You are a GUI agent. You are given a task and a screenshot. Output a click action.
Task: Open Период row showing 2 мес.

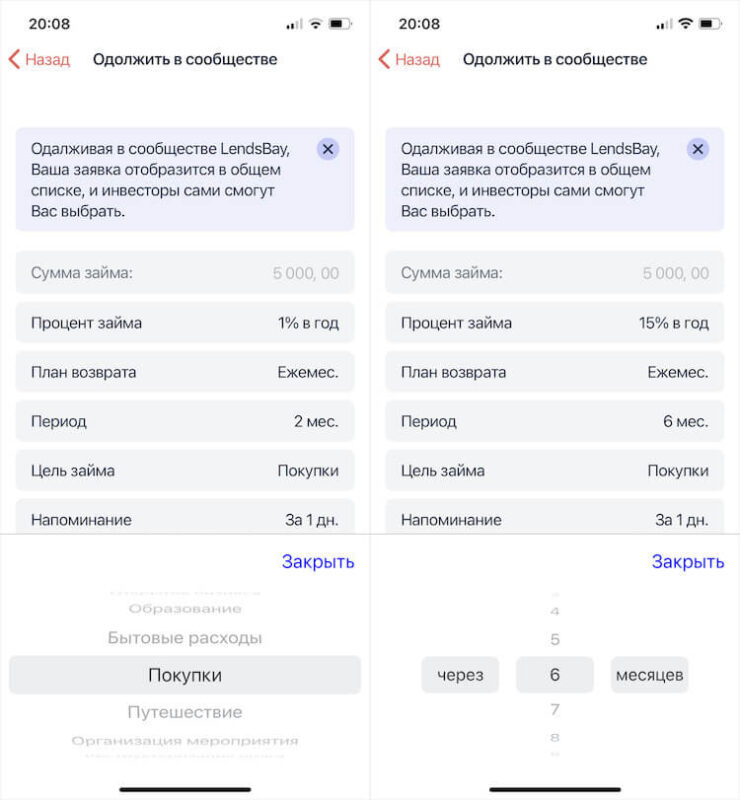pos(185,421)
